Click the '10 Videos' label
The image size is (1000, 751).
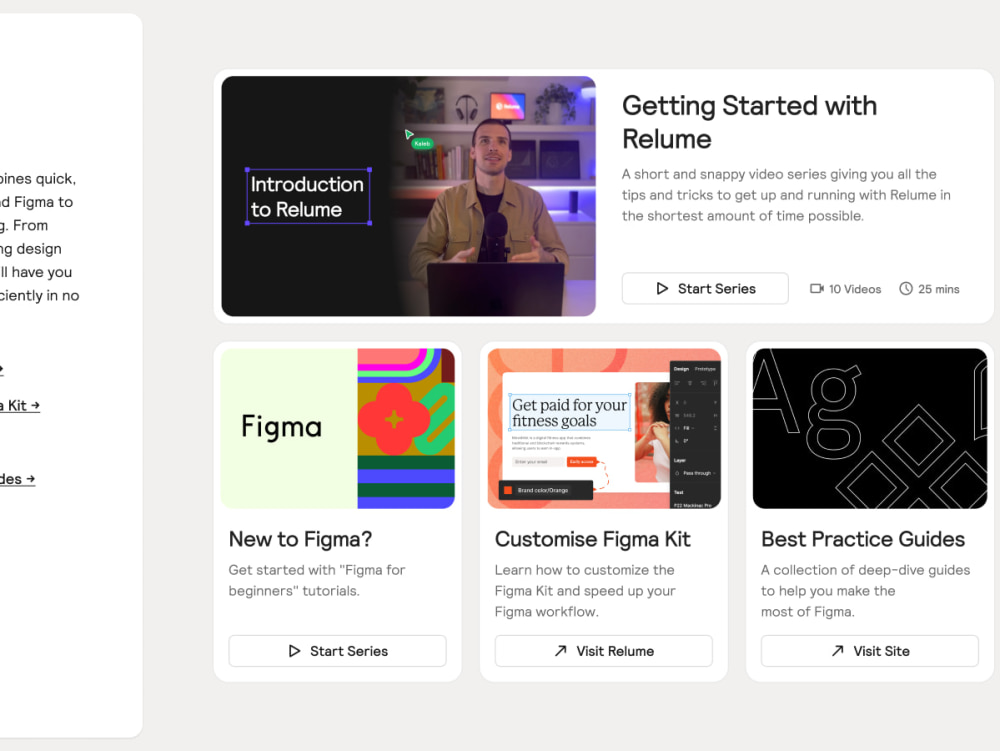(x=855, y=289)
